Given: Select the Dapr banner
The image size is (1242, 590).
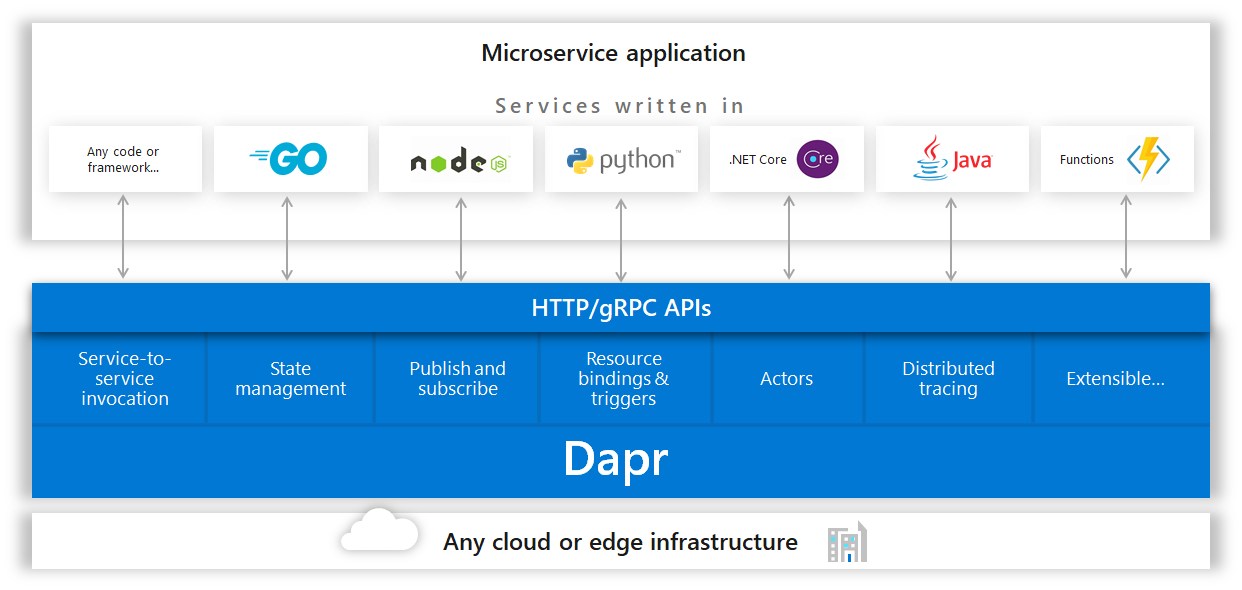Looking at the screenshot, I should [x=621, y=460].
